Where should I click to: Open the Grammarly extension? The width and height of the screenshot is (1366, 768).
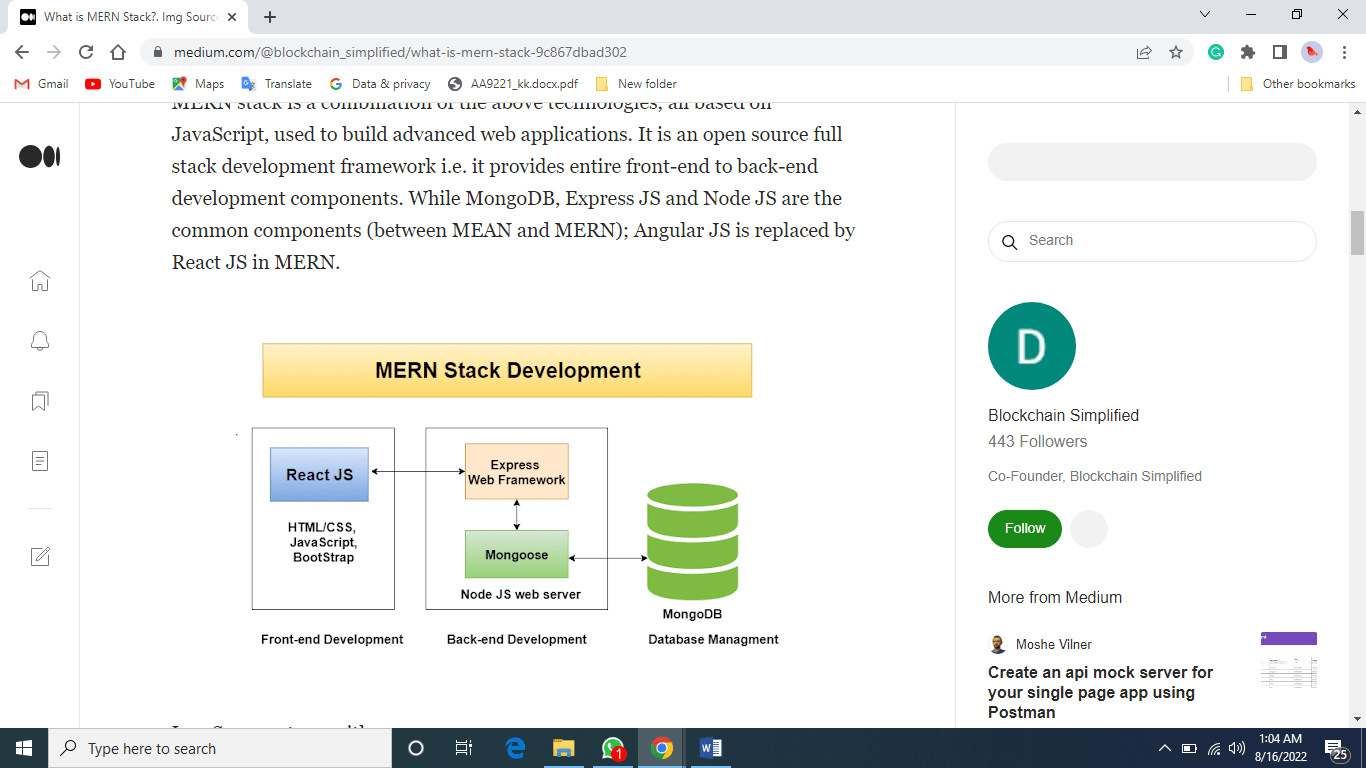click(1216, 52)
